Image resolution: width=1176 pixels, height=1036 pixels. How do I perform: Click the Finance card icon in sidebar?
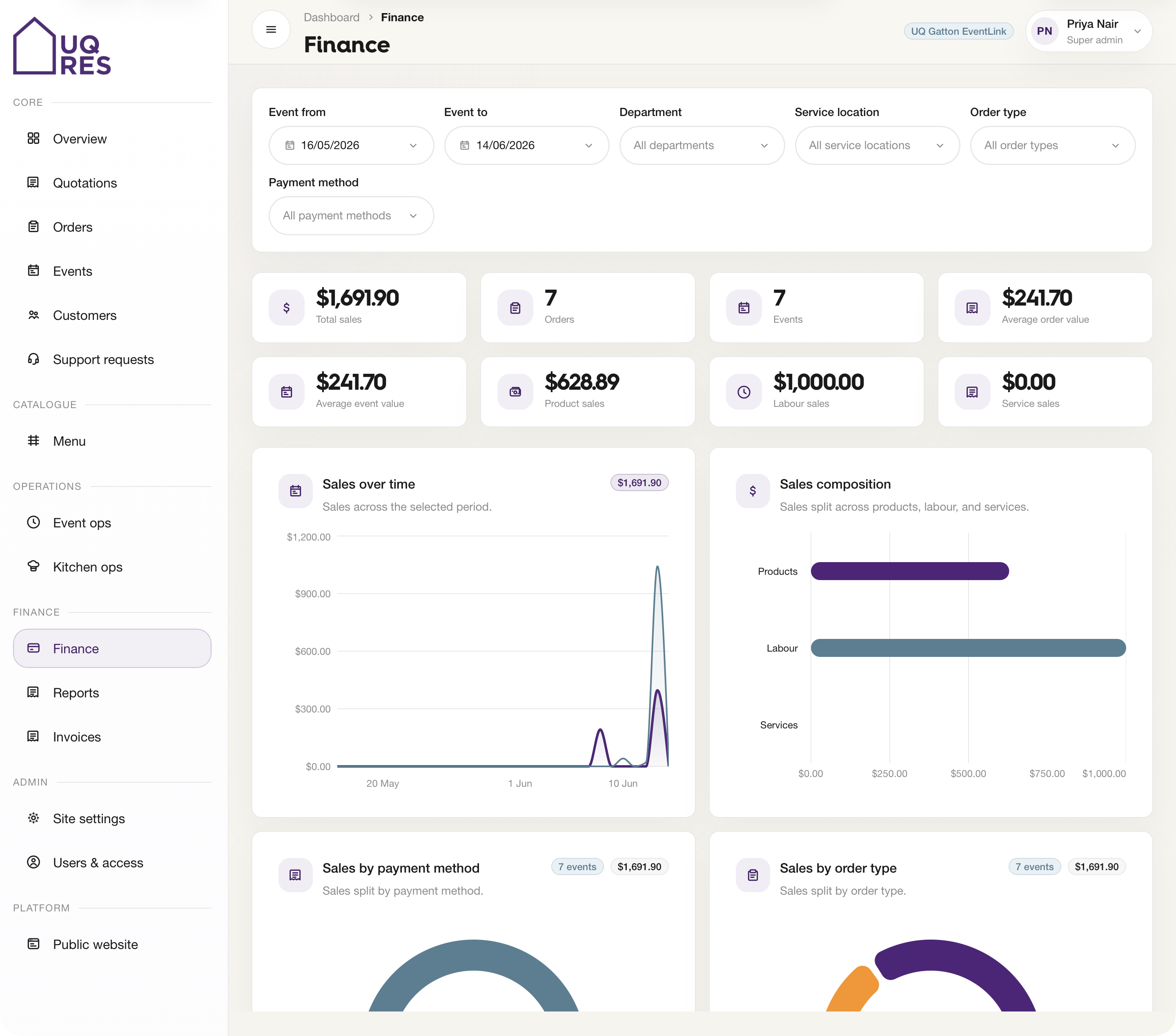coord(33,648)
